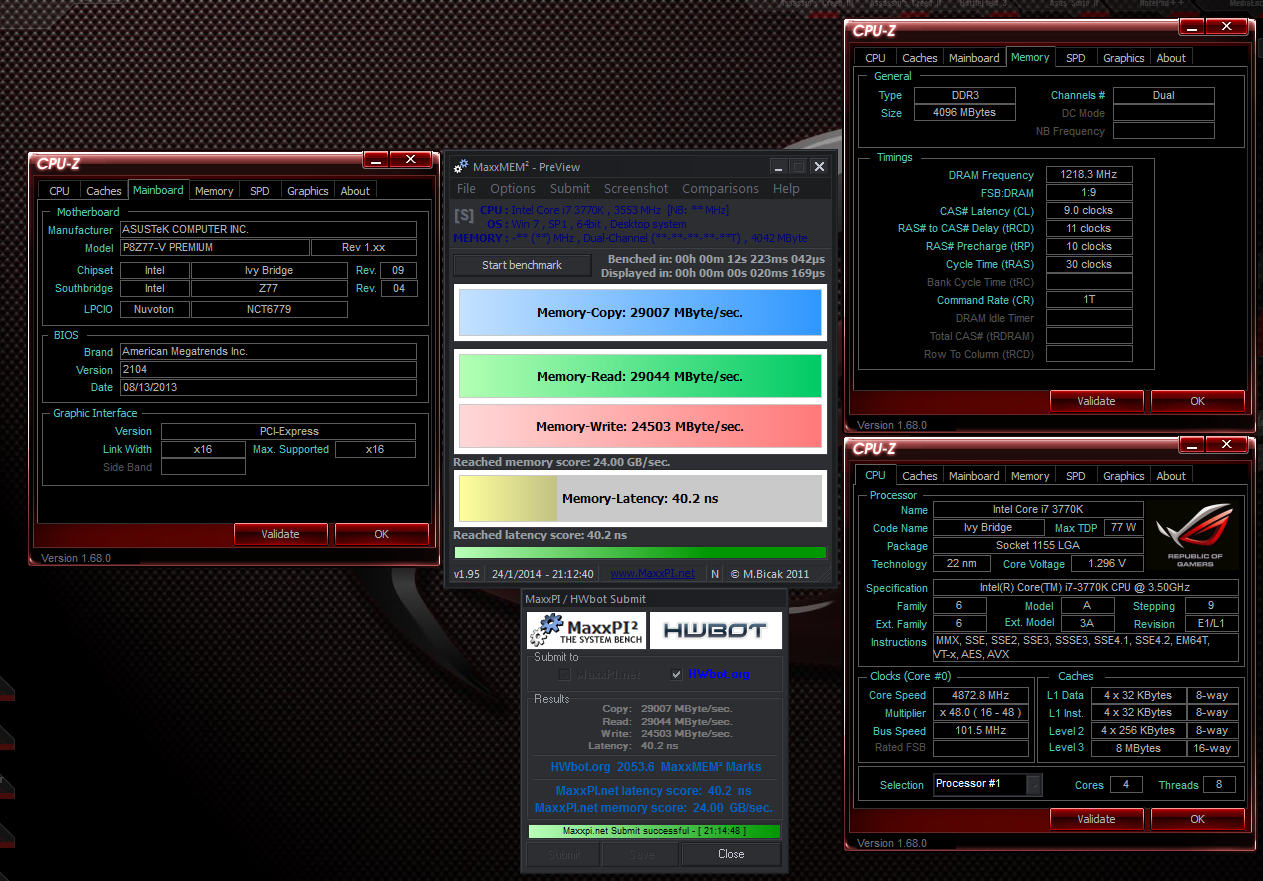Image resolution: width=1263 pixels, height=881 pixels.
Task: Click the blue Memory-Copy result bar
Action: (x=640, y=312)
